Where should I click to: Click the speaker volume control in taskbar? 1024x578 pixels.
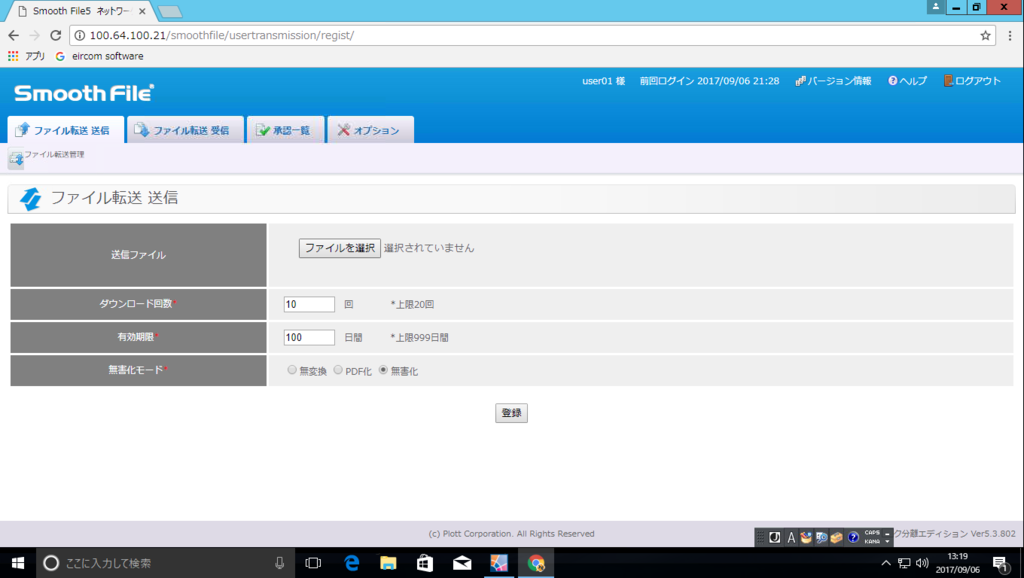click(x=921, y=563)
